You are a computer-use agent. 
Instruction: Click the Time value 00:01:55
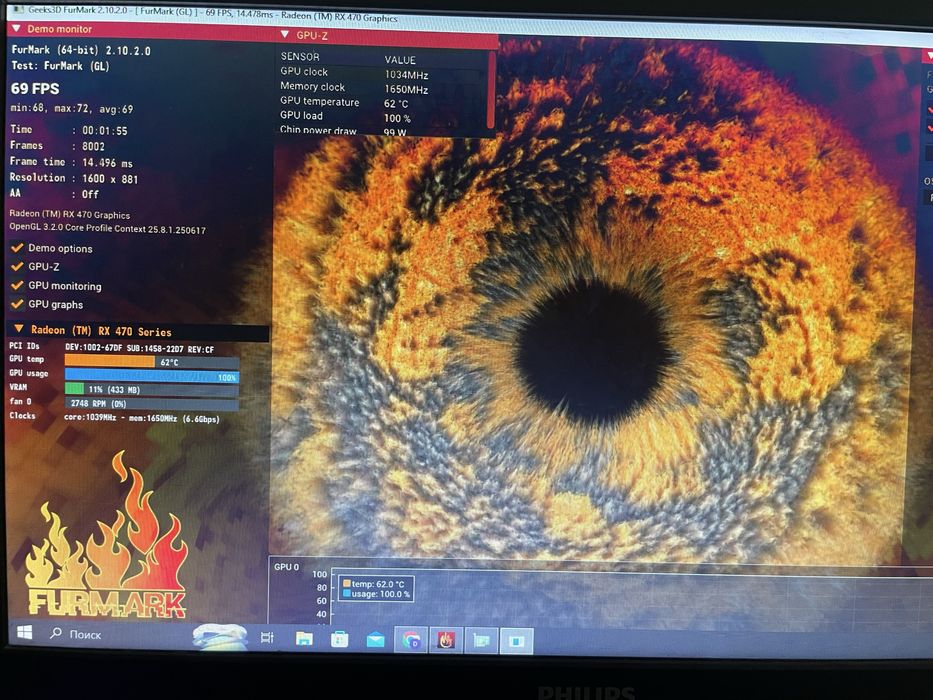[105, 131]
